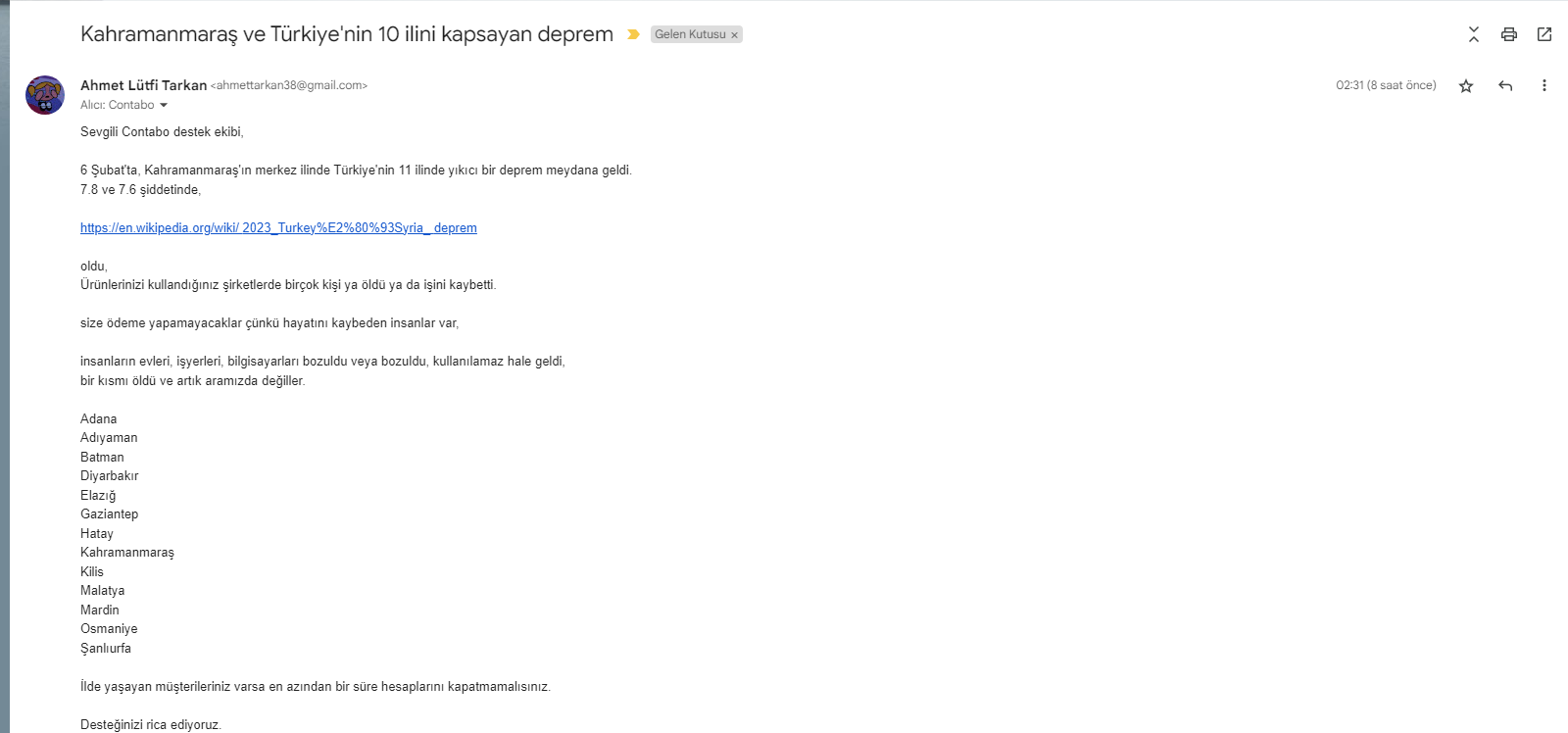
Task: Click on the Kahramanmaraş city line
Action: tap(127, 553)
